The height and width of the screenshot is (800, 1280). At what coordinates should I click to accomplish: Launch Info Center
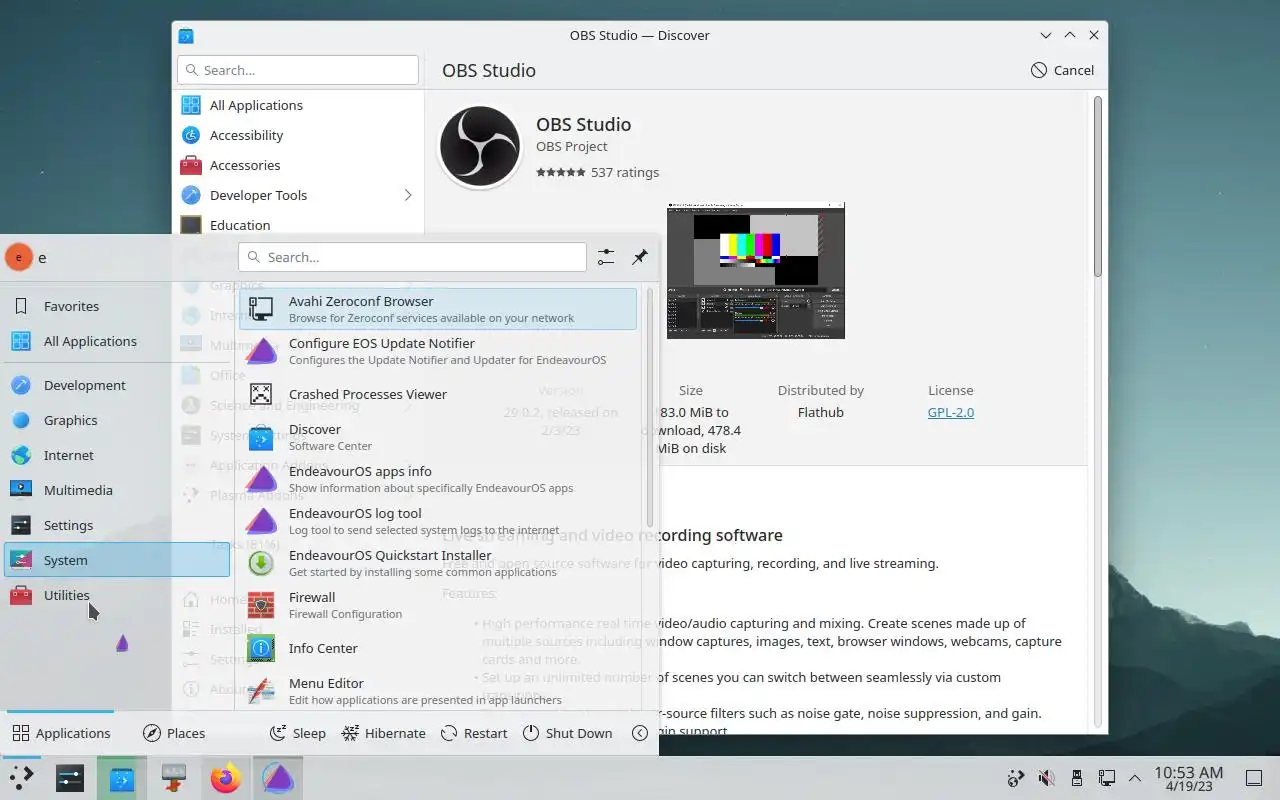pyautogui.click(x=438, y=648)
